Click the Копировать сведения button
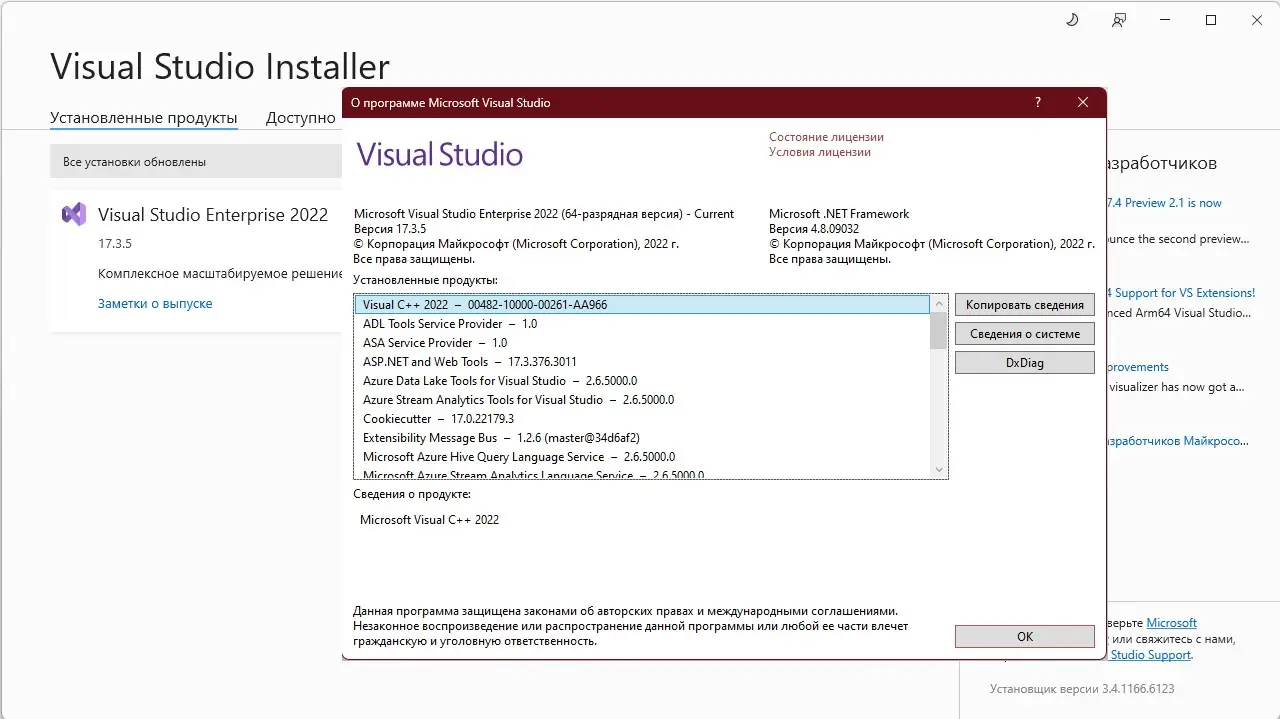Viewport: 1280px width, 719px height. coord(1025,305)
